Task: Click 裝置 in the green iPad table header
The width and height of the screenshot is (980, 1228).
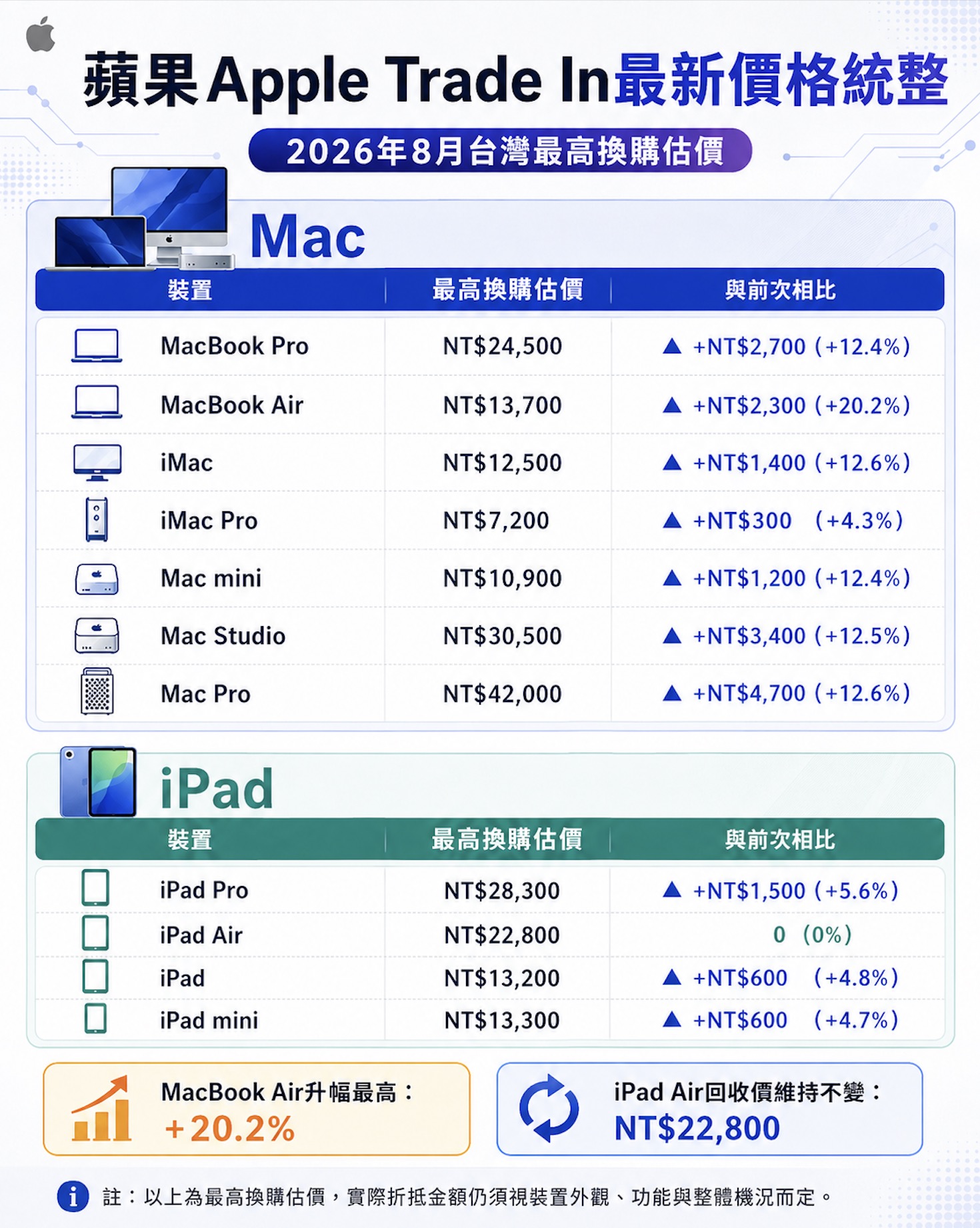Action: 190,839
